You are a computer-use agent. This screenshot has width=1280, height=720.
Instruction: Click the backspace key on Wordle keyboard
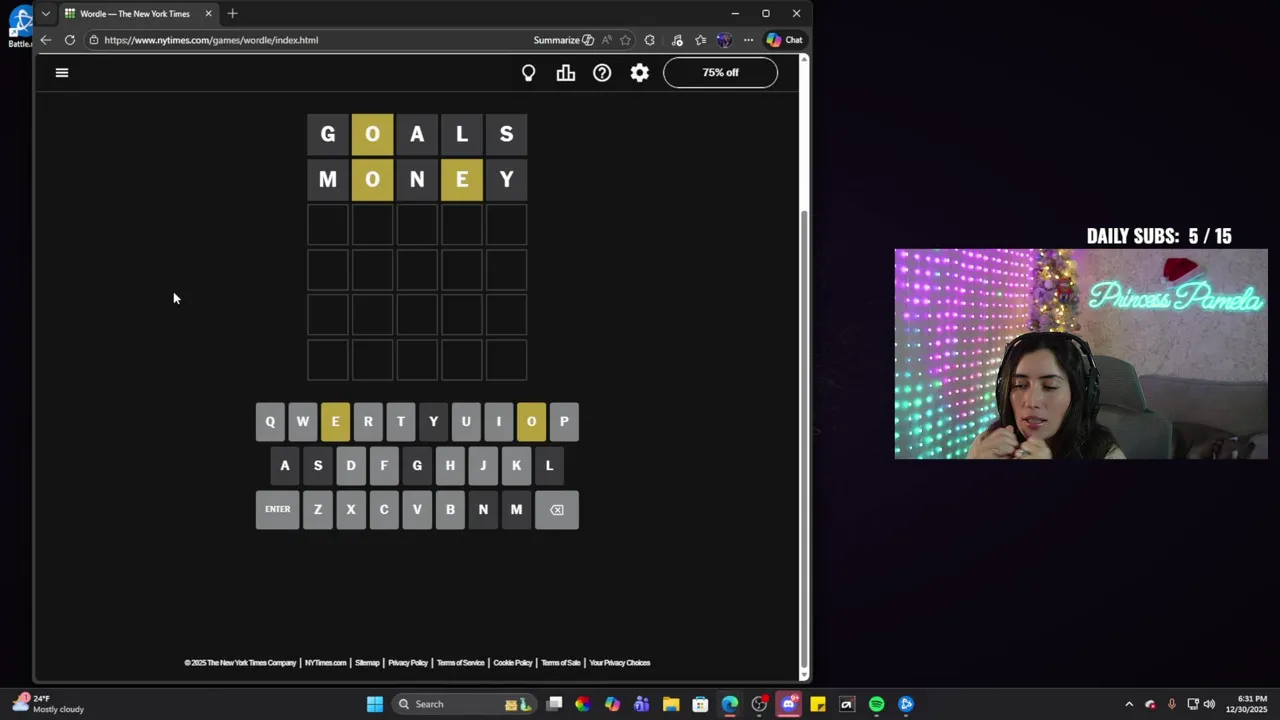pos(557,510)
